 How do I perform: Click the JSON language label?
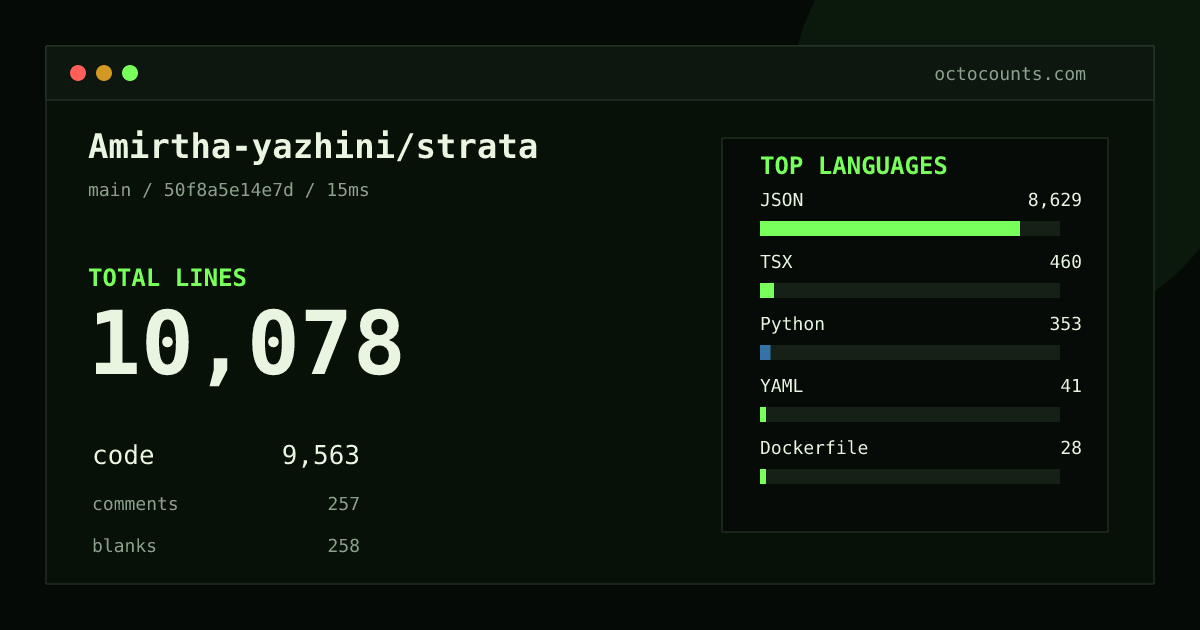[781, 200]
